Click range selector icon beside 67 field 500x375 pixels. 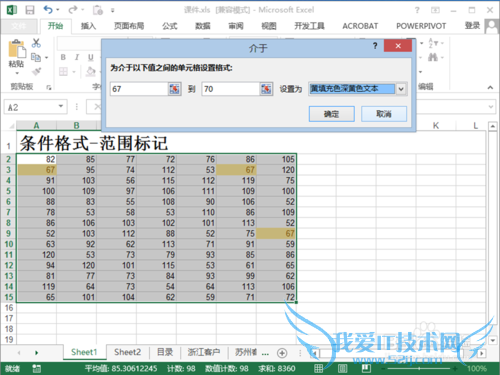click(174, 89)
